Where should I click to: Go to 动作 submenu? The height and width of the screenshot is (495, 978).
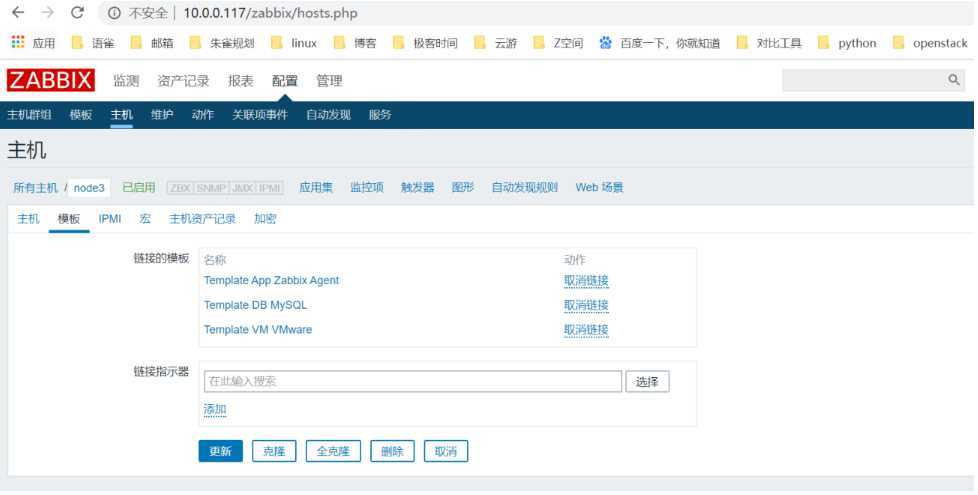click(203, 115)
